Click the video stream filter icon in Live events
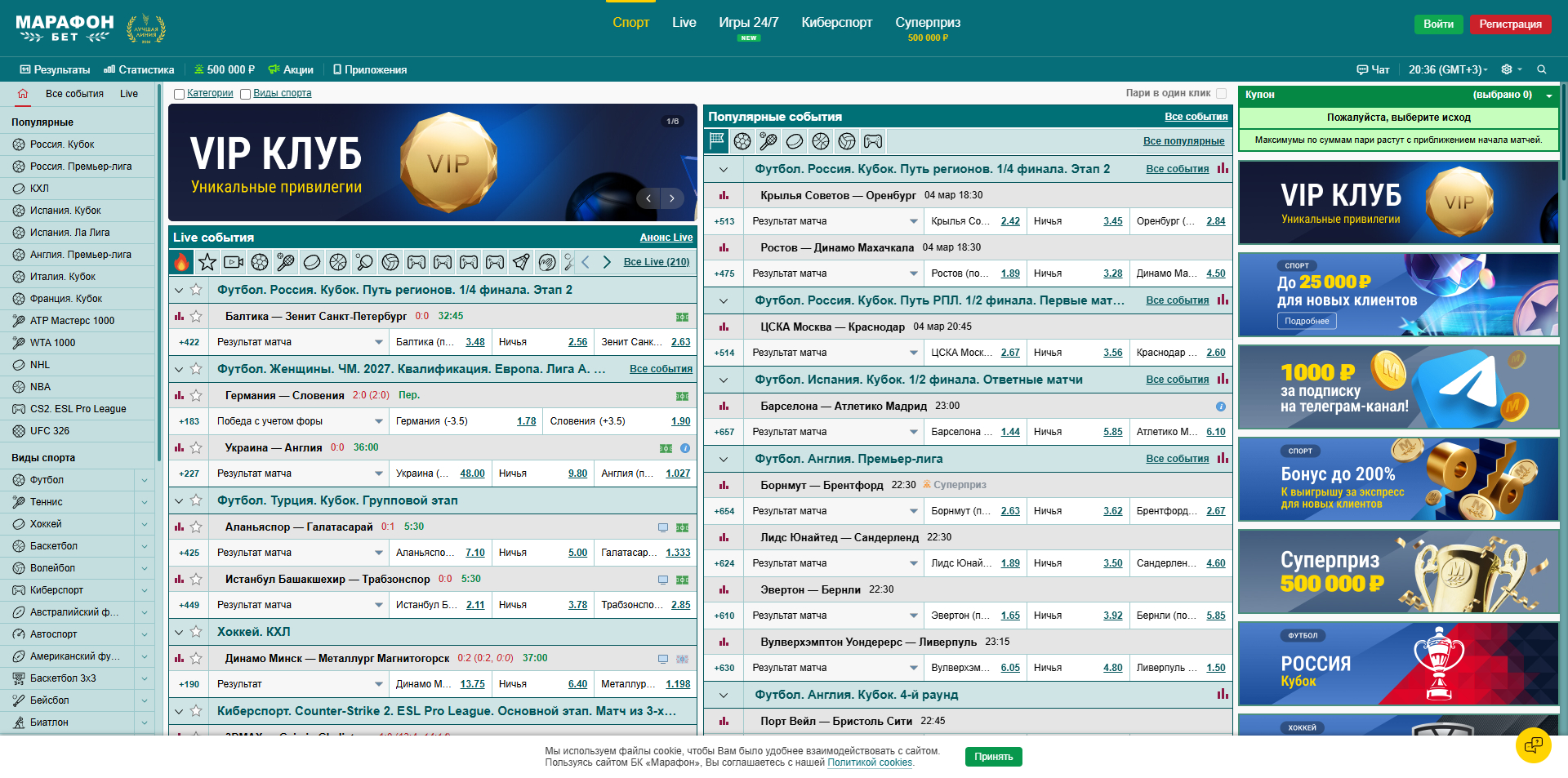Screen dimensions: 1568x778 pos(234,262)
